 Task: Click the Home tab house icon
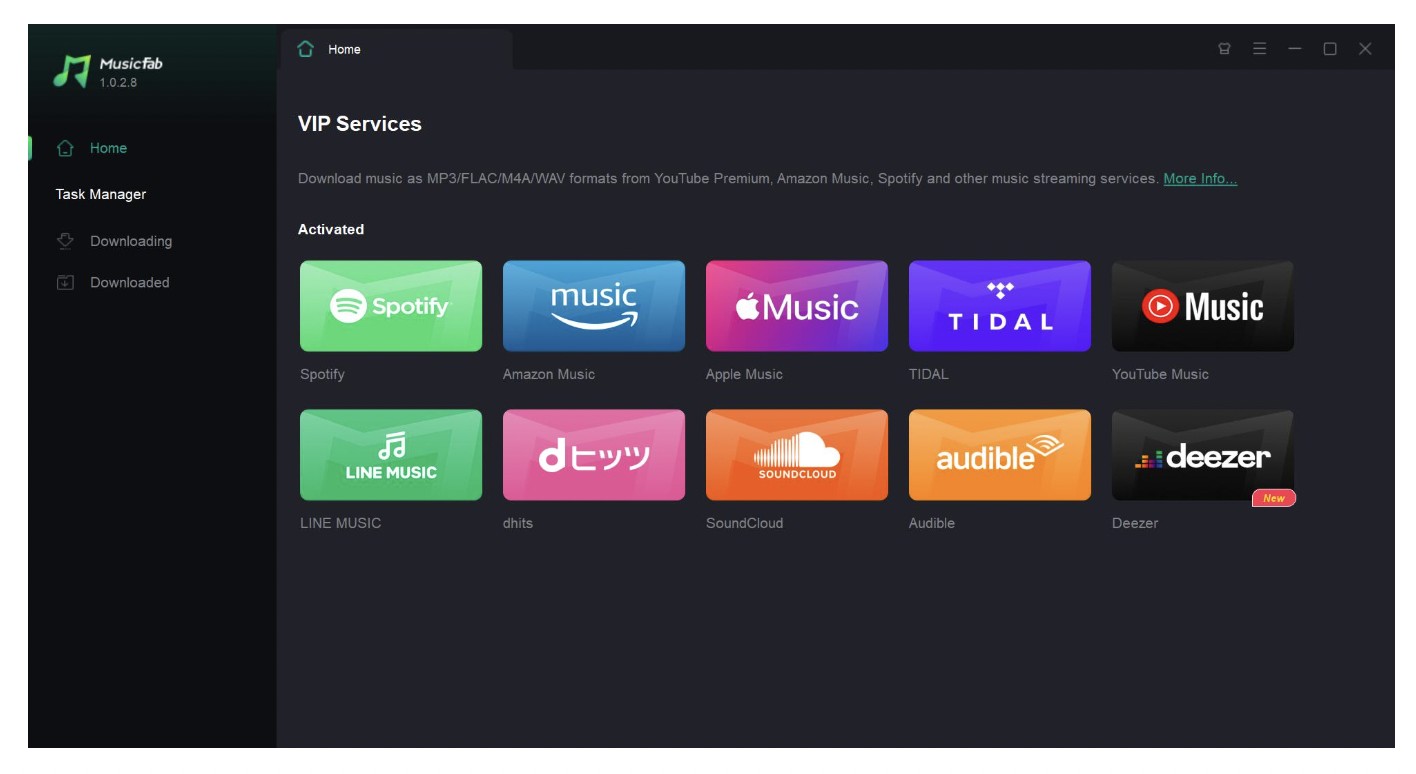point(306,49)
